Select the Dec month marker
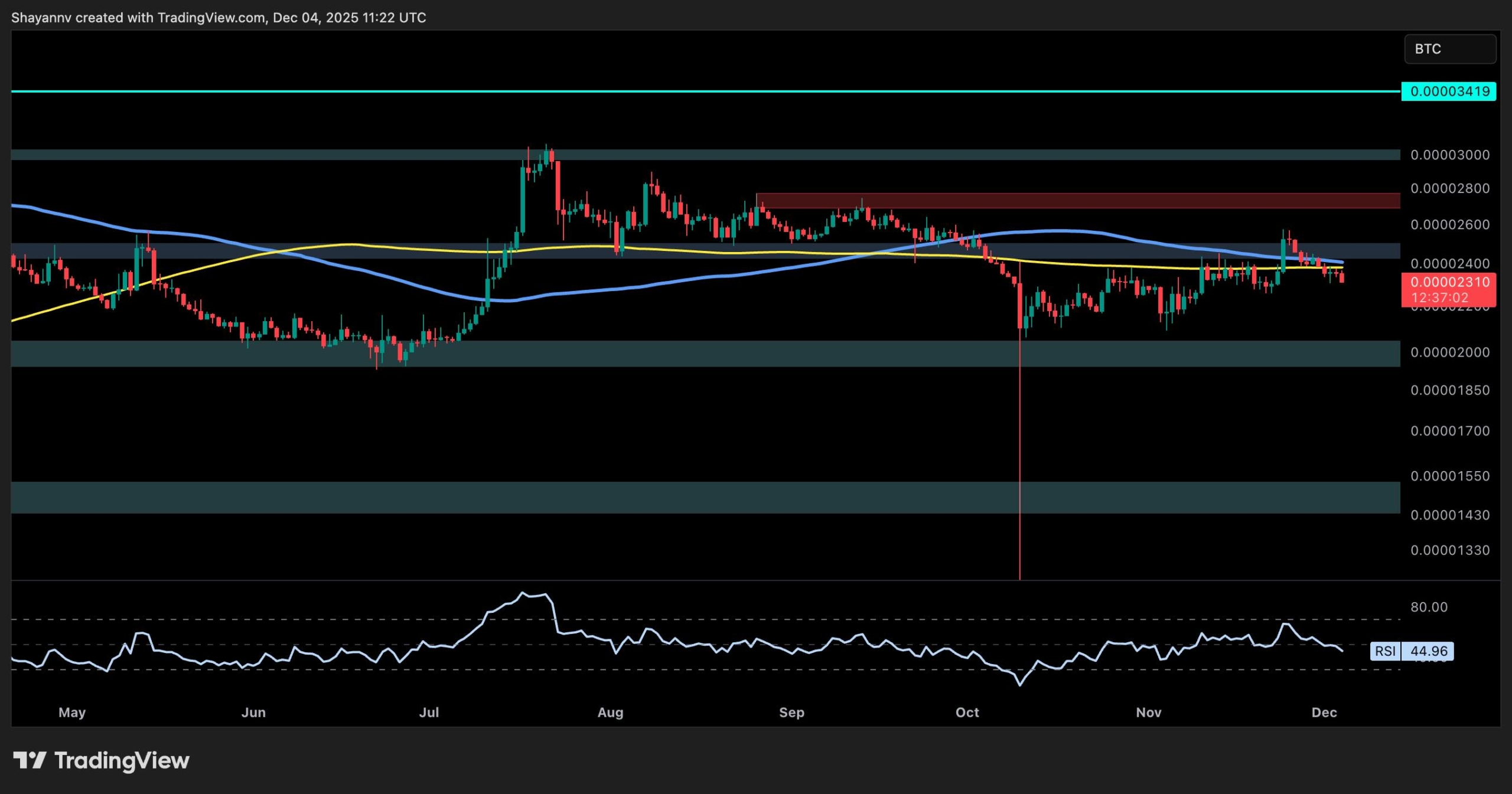Screen dimensions: 1512x794 click(1324, 713)
